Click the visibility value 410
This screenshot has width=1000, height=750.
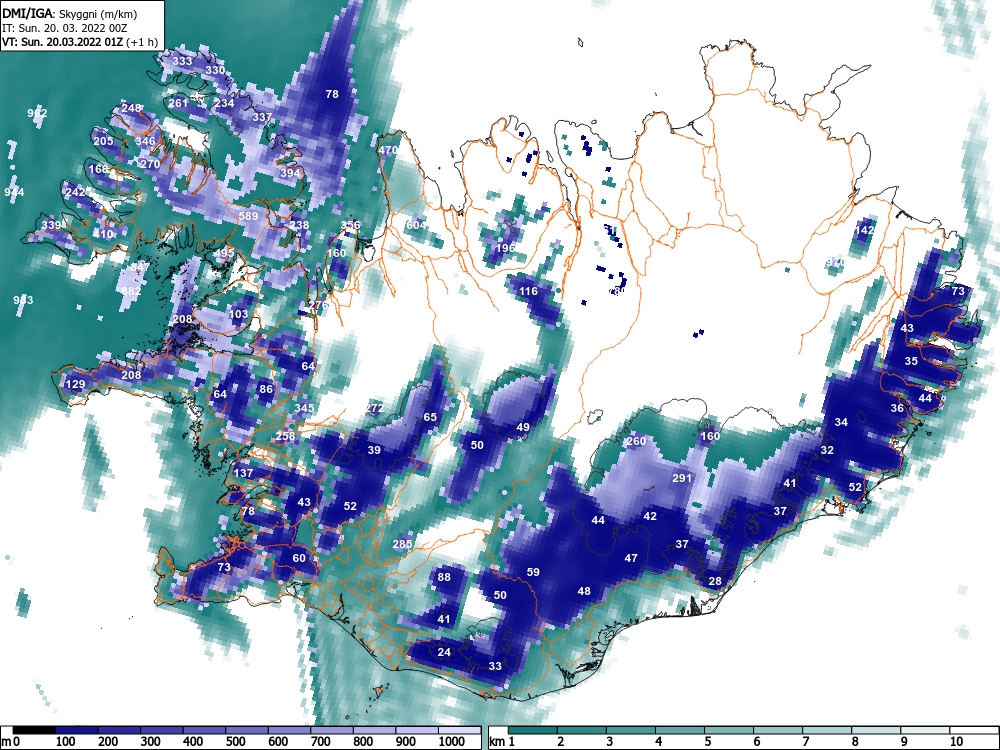(103, 234)
